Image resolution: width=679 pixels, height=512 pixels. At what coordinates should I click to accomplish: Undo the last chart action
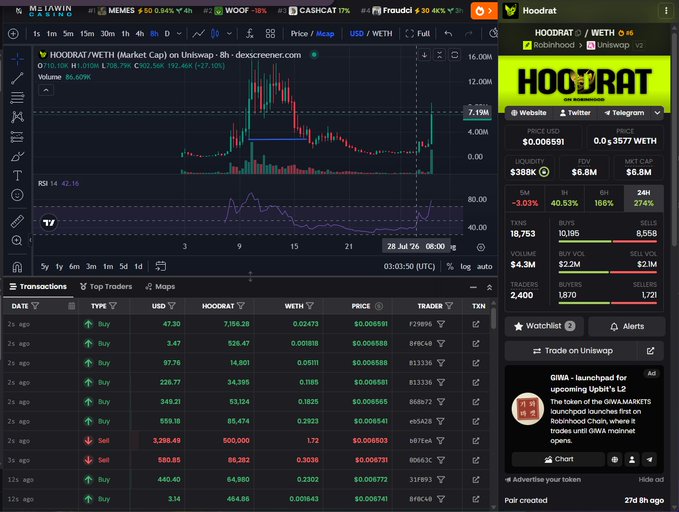448,34
